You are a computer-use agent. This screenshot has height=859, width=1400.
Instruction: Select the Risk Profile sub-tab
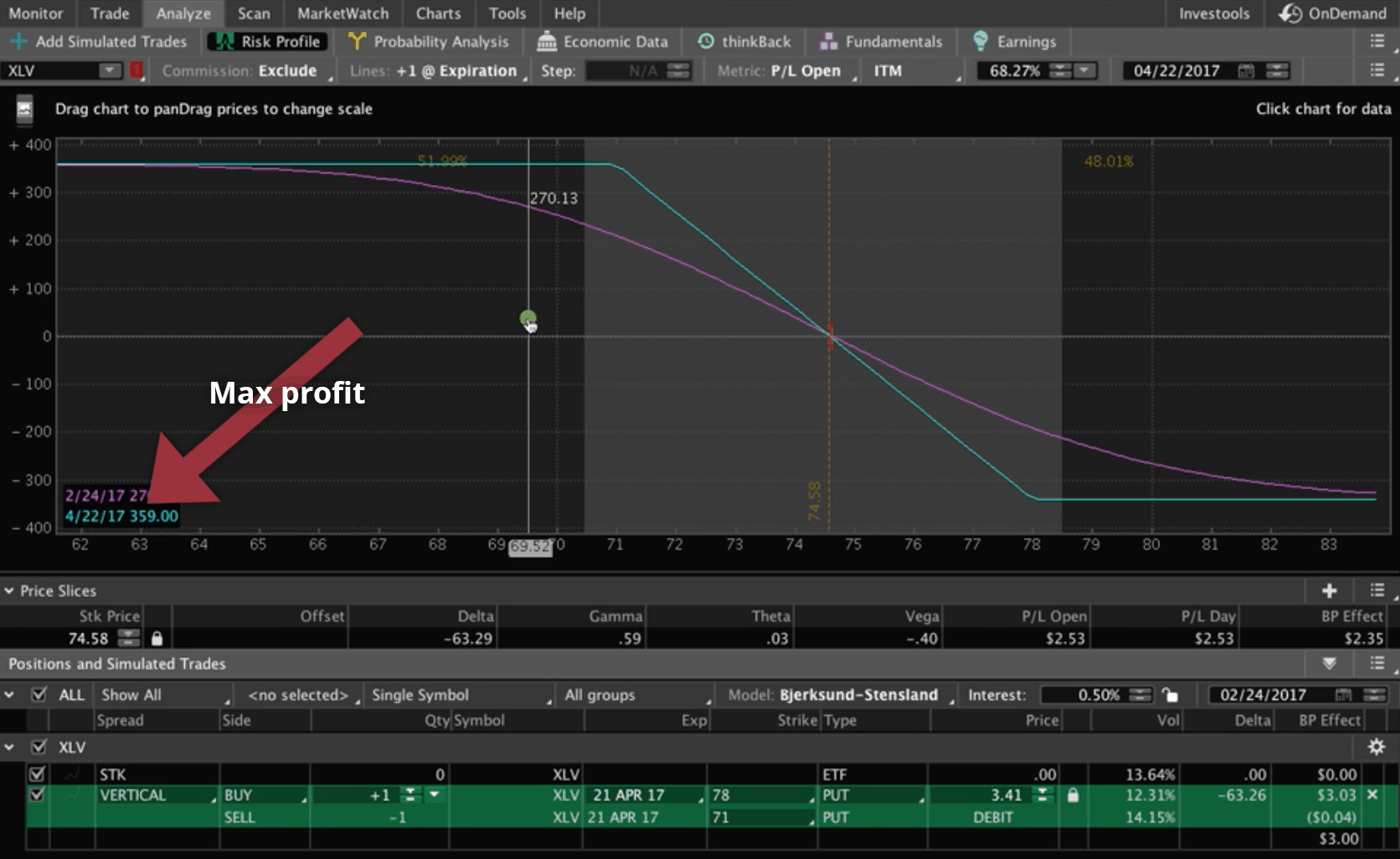click(267, 41)
